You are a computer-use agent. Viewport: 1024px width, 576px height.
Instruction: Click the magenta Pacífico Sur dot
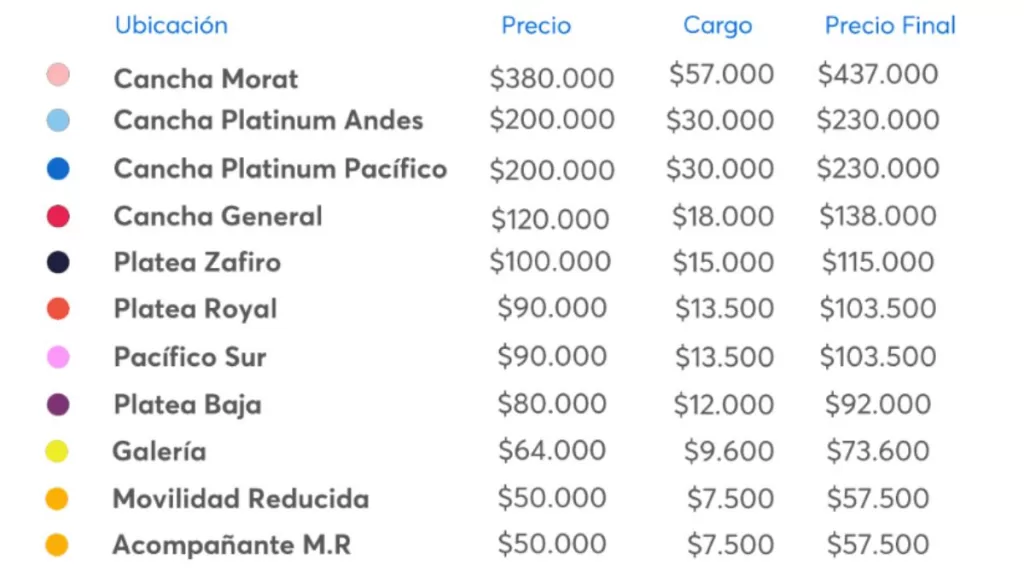click(x=58, y=357)
